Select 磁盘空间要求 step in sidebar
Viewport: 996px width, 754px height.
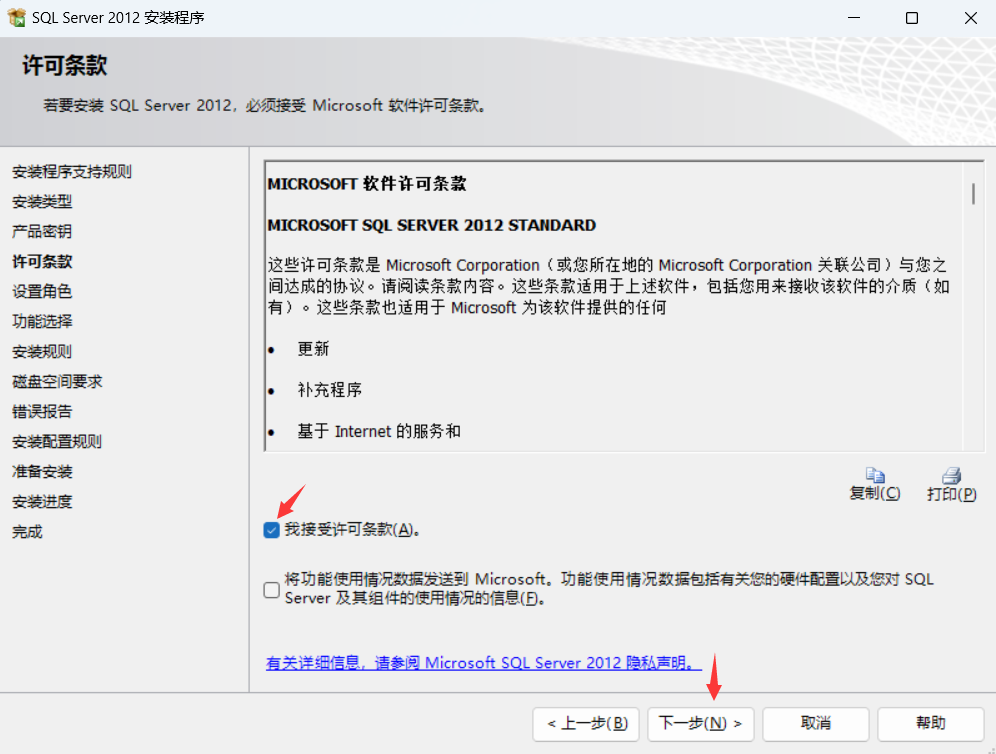tap(57, 382)
